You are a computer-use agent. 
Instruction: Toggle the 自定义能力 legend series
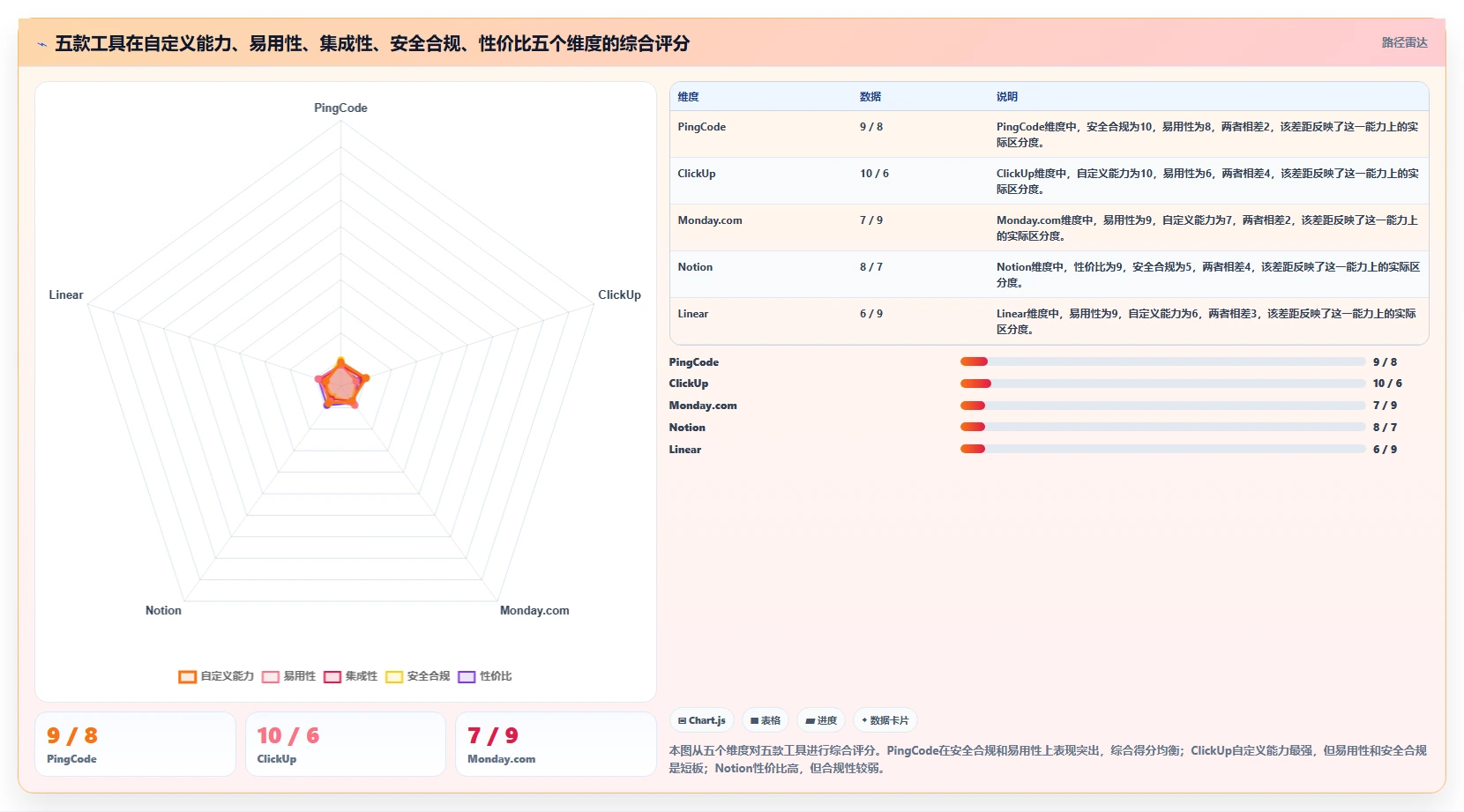[x=216, y=676]
